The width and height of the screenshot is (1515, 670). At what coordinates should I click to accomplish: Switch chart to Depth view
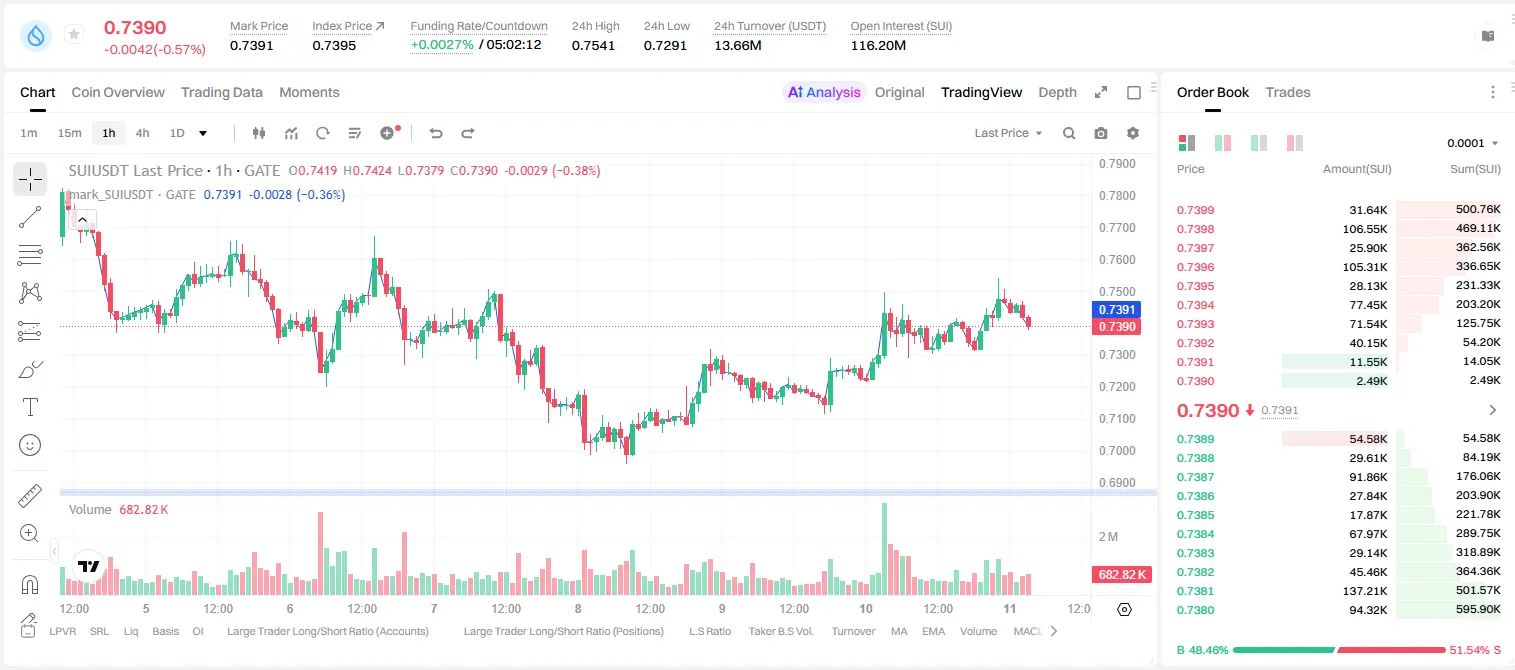[1057, 92]
